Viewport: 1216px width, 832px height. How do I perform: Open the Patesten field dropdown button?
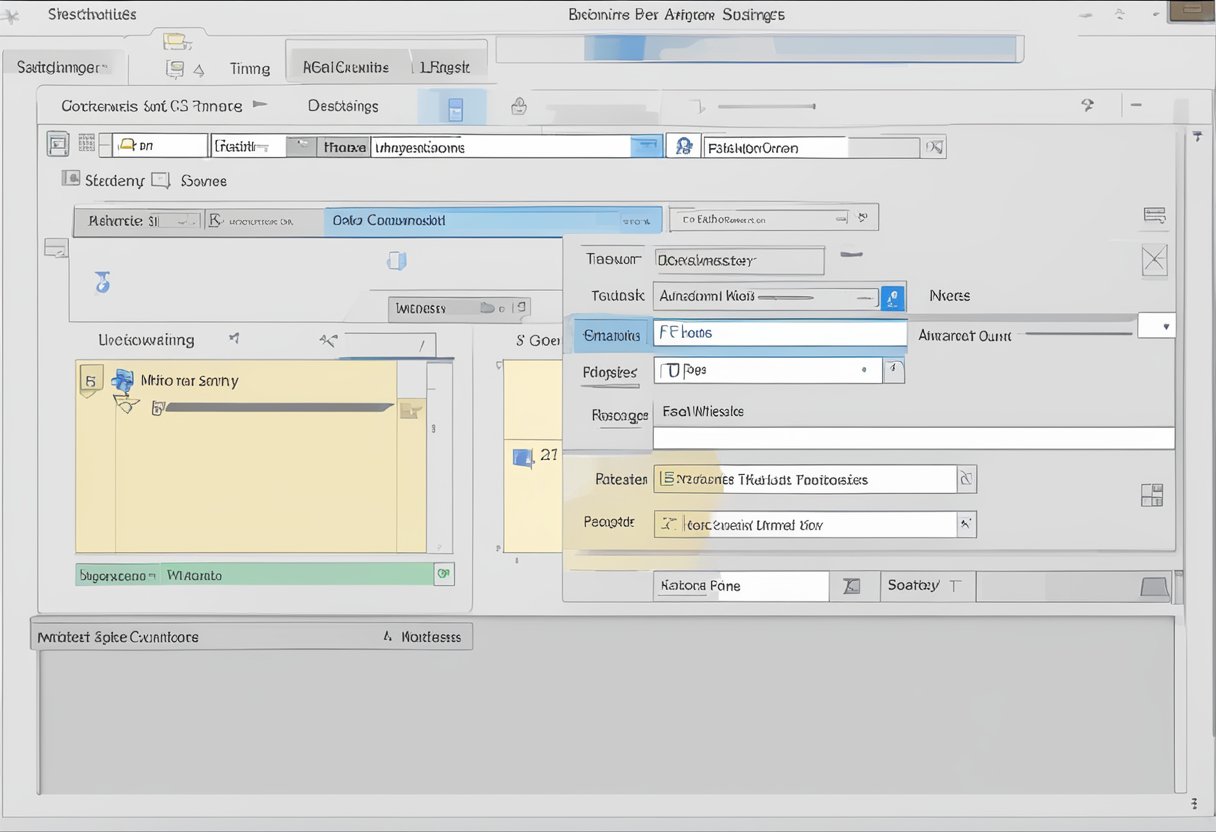pos(966,480)
